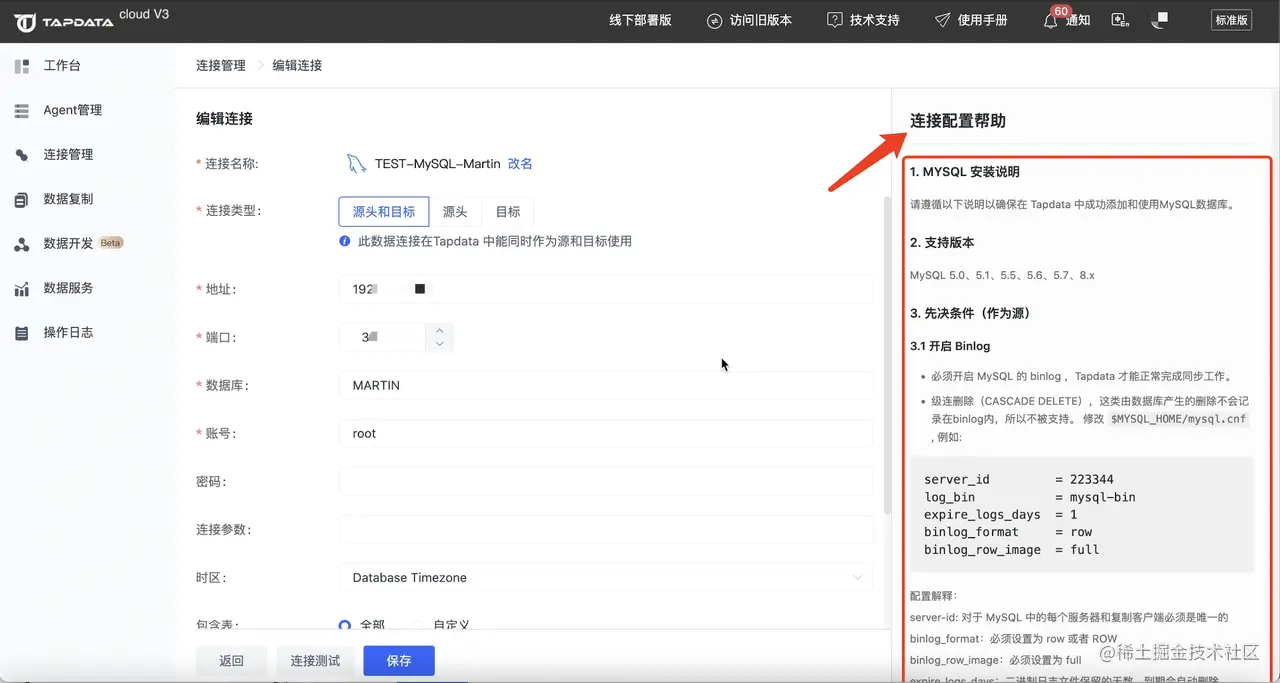Increase the 端口 port value arrow

pyautogui.click(x=439, y=330)
